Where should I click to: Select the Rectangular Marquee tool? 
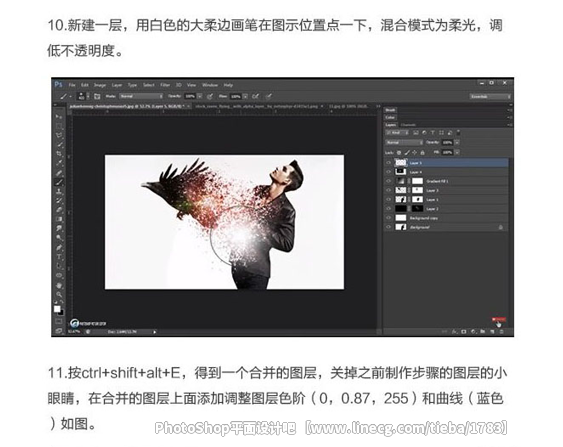click(x=59, y=126)
